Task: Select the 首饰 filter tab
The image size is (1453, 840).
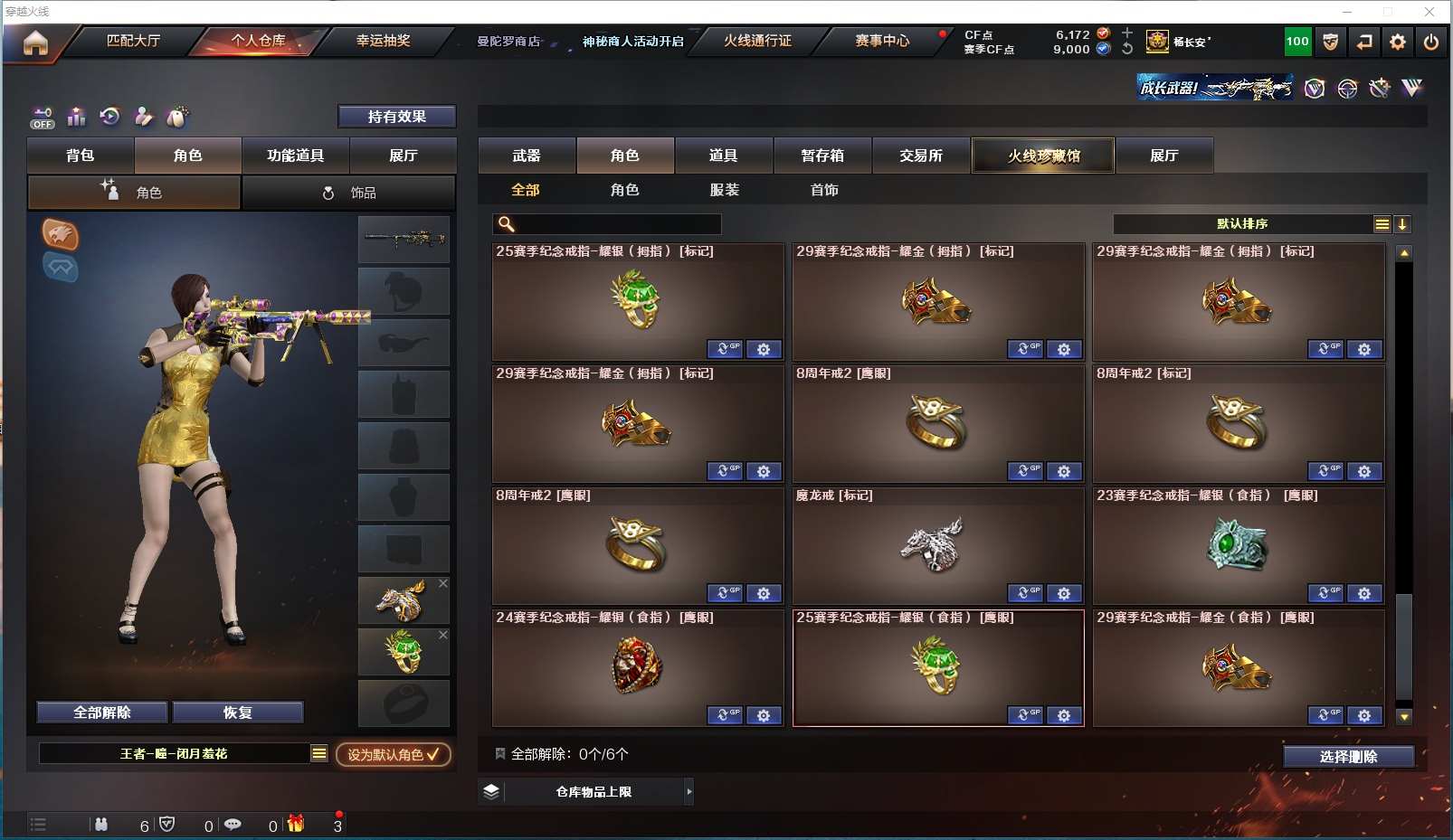Action: pos(824,190)
